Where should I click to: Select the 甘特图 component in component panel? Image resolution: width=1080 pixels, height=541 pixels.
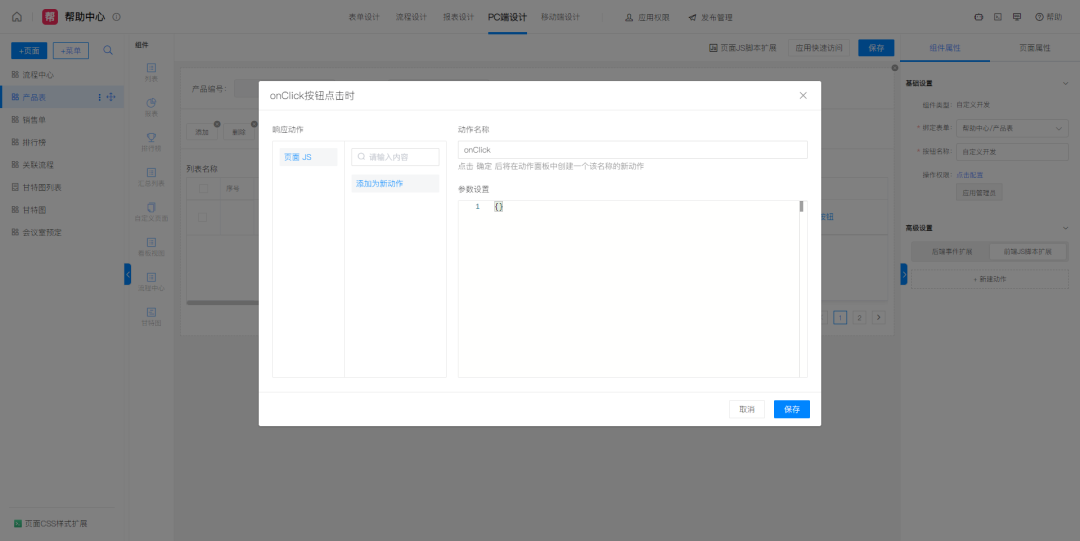tap(152, 316)
